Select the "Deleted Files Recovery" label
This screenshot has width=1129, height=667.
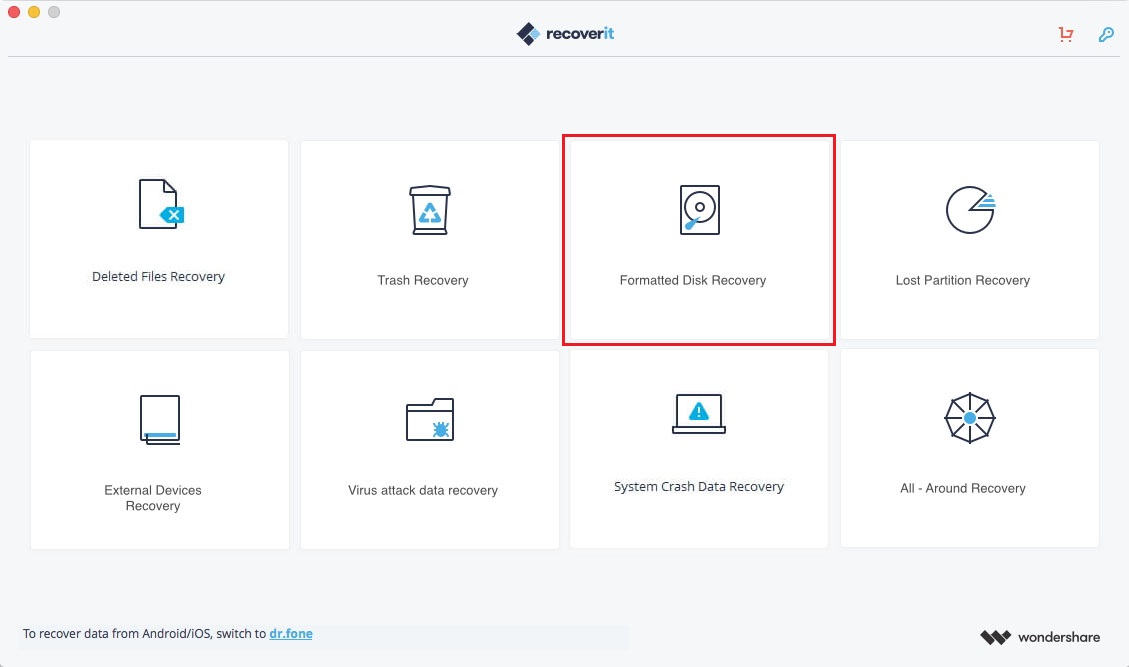158,277
